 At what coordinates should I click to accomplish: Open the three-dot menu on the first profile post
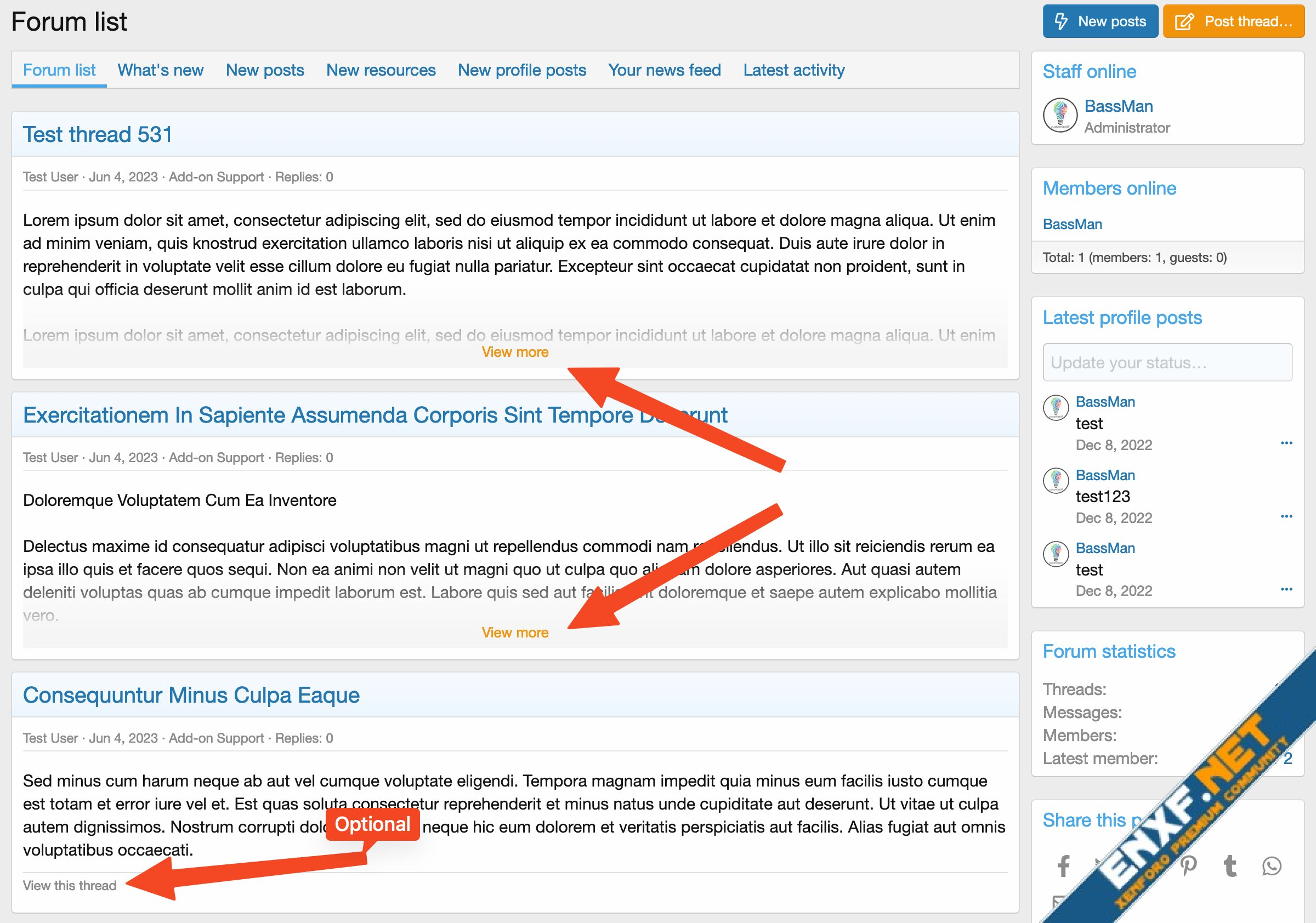1286,443
